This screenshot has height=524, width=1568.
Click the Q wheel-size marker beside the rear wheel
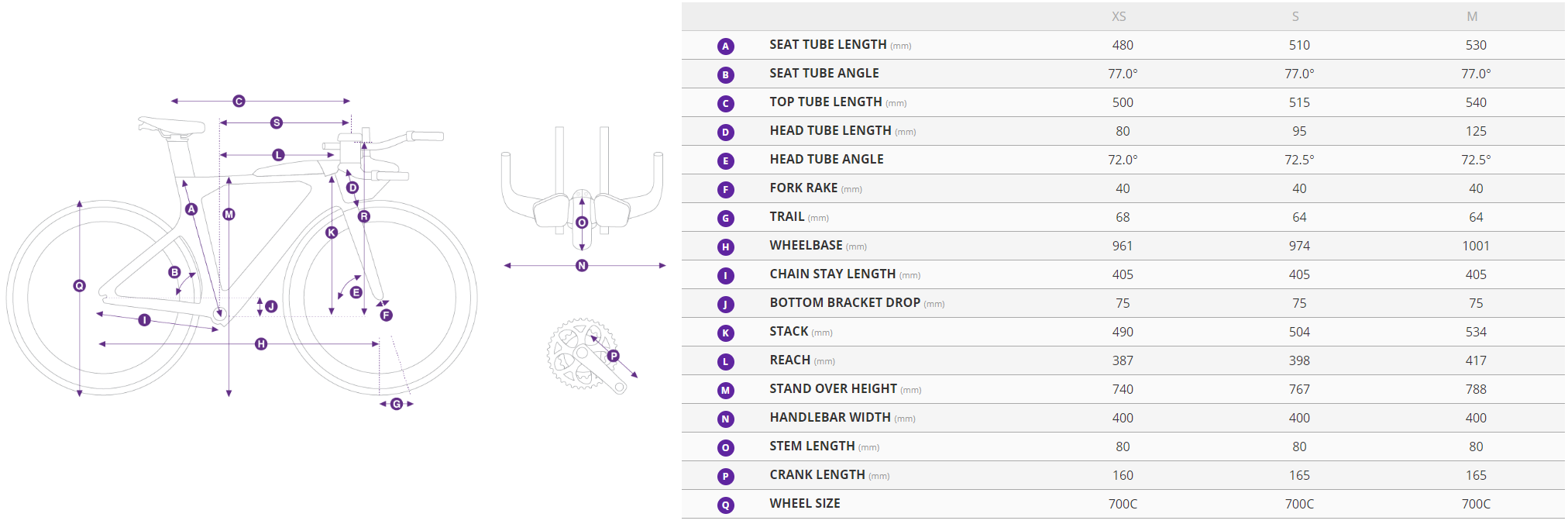pos(79,286)
